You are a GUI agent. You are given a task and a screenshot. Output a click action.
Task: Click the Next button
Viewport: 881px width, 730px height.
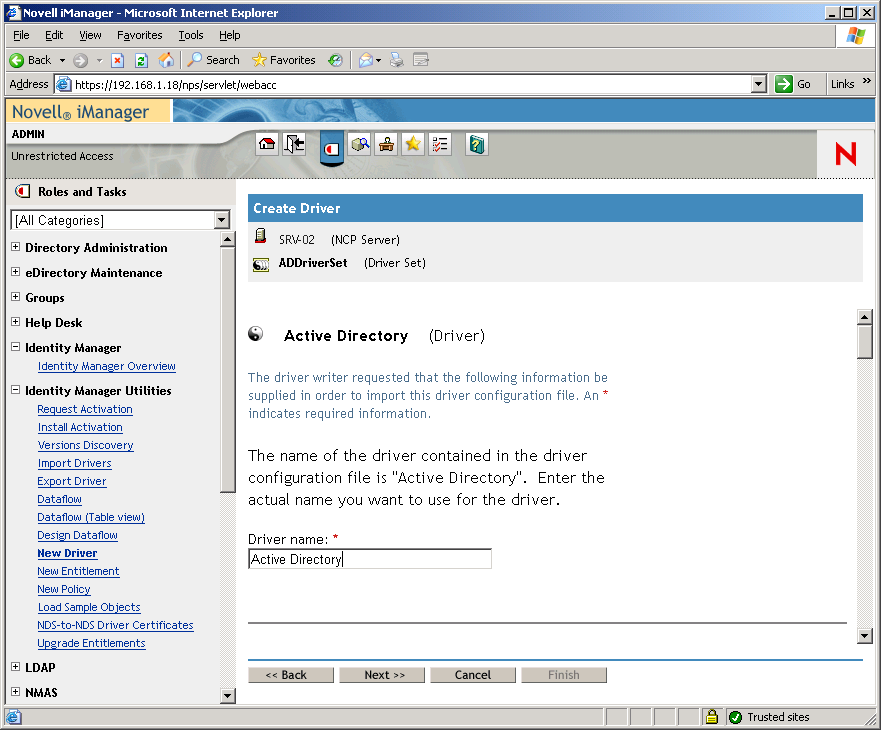click(x=381, y=674)
